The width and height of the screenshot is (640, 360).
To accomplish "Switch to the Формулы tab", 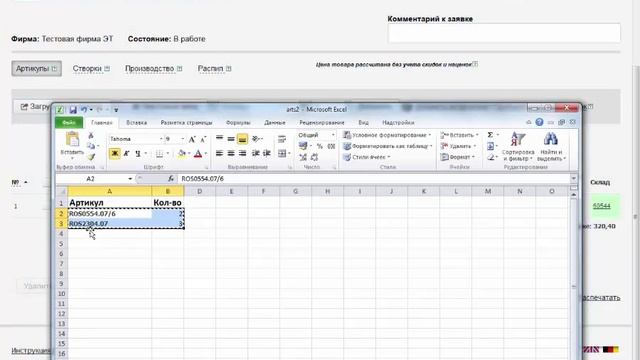I will tap(238, 122).
